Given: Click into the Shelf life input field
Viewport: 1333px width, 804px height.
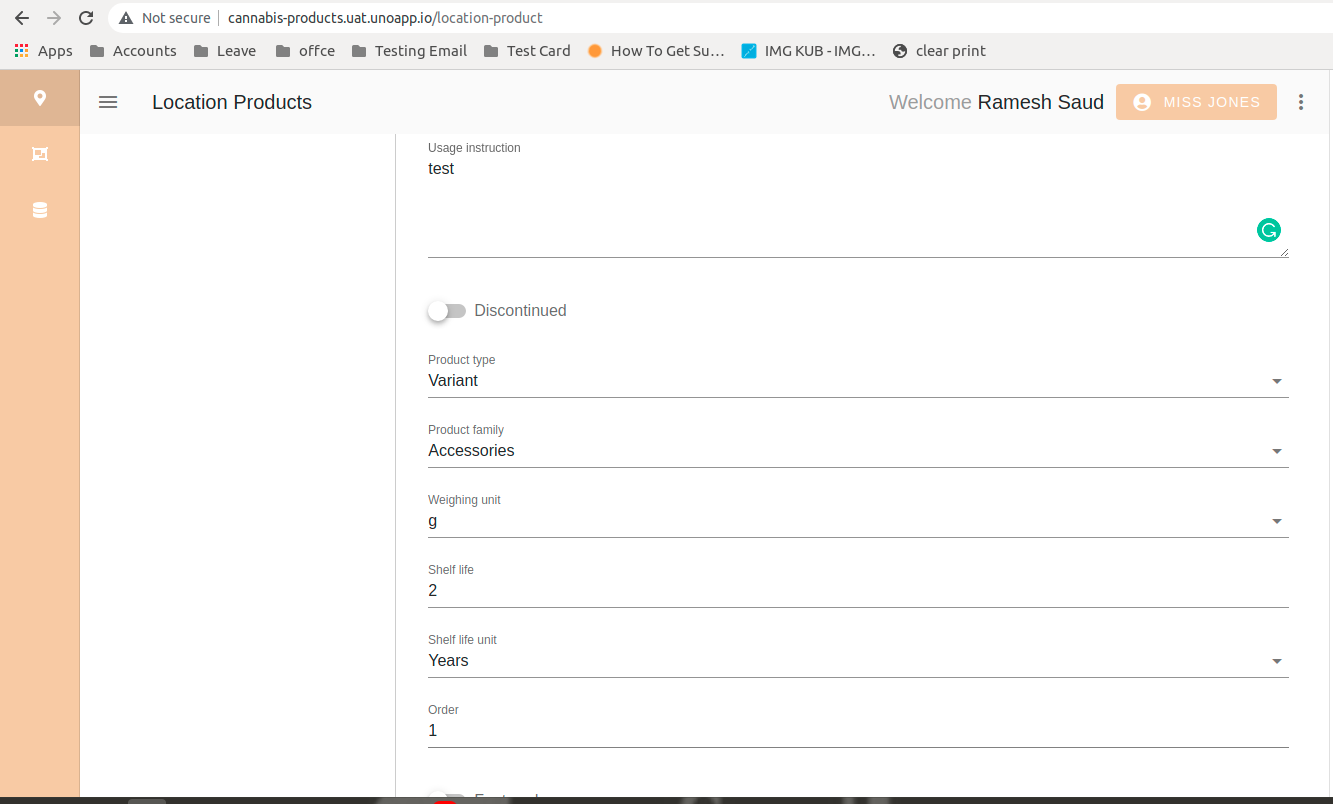Looking at the screenshot, I should (x=857, y=591).
